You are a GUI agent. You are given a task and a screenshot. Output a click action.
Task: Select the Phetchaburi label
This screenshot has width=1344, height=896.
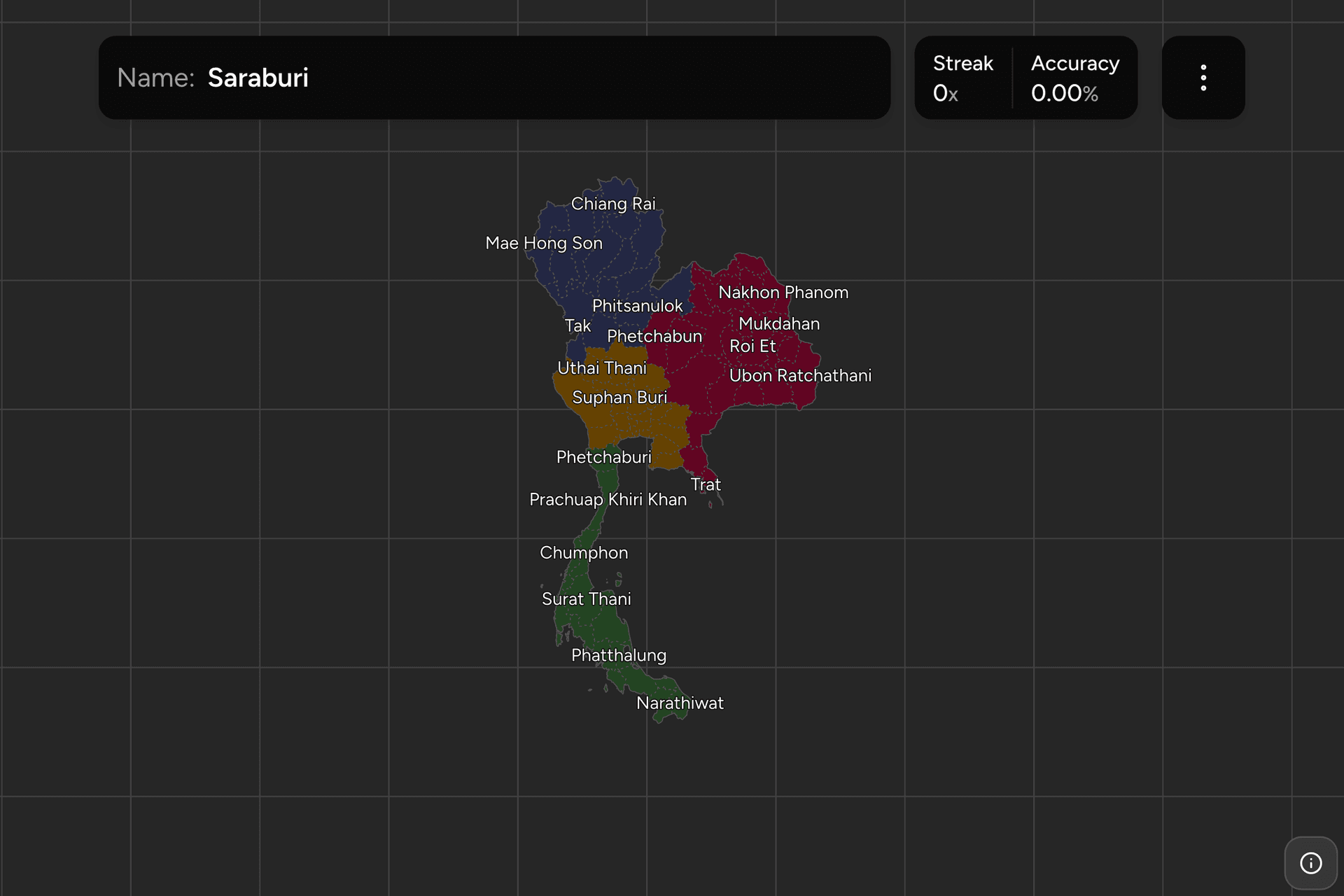[x=603, y=457]
